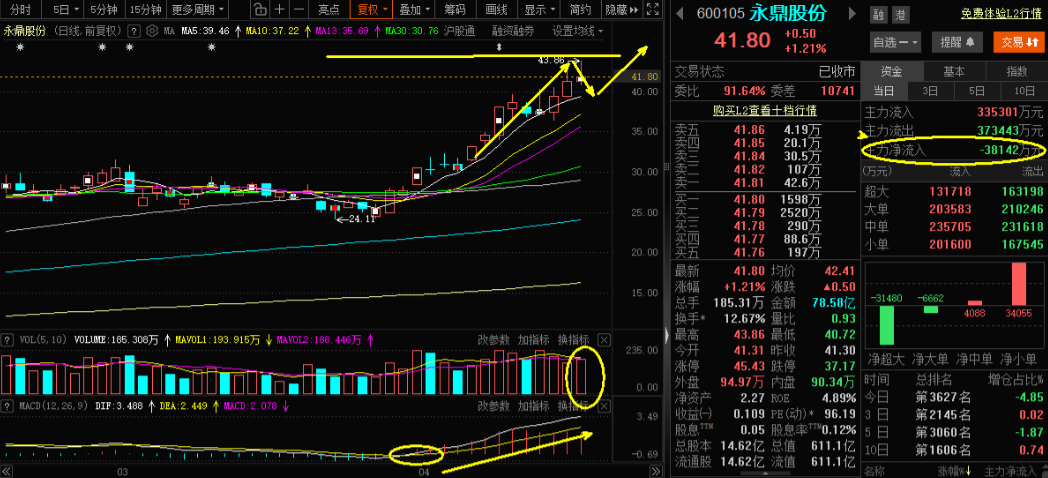This screenshot has height=478, width=1048.
Task: Open the 显示 display dropdown
Action: click(x=539, y=9)
